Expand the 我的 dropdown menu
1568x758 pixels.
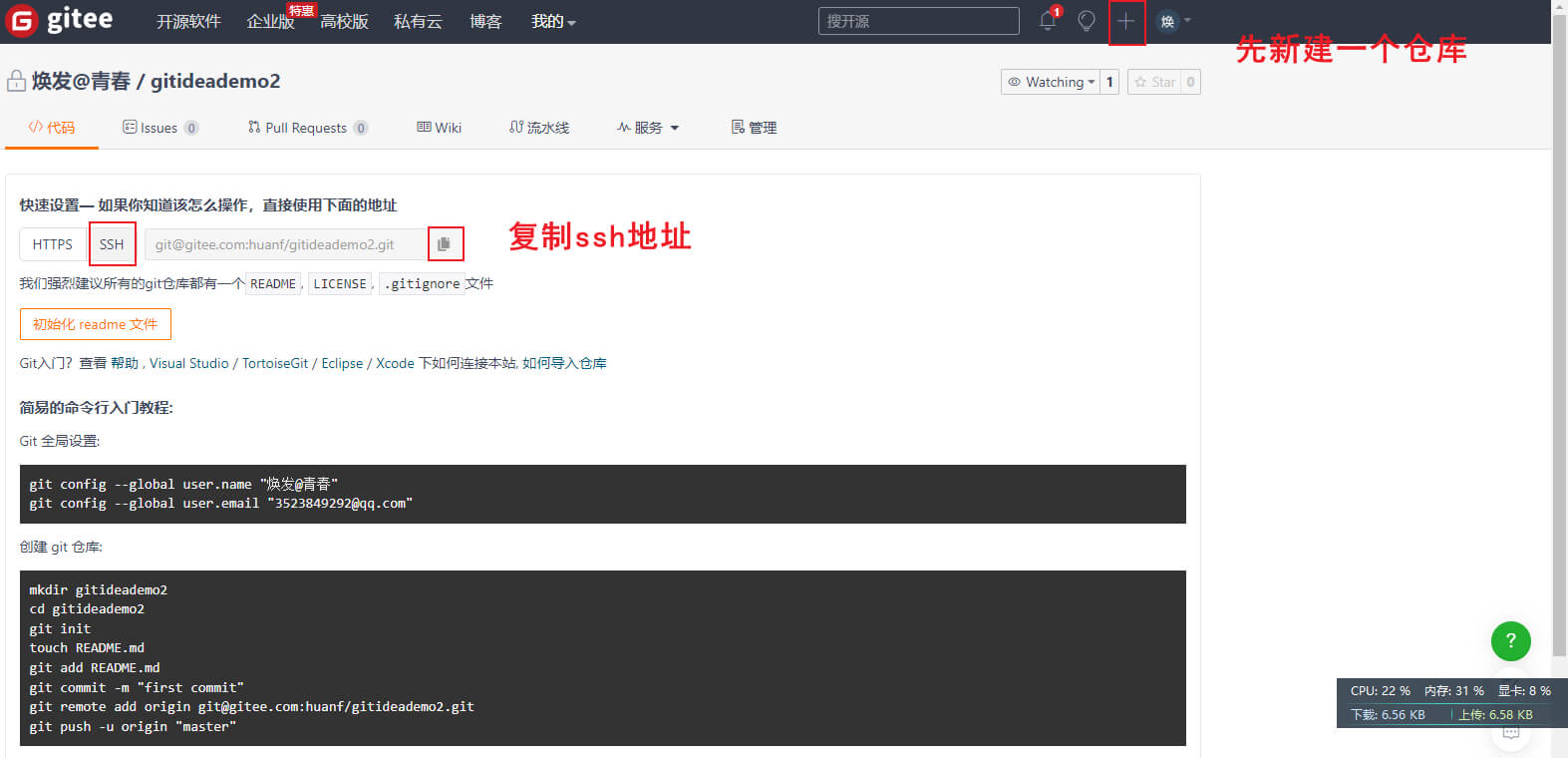click(x=553, y=21)
